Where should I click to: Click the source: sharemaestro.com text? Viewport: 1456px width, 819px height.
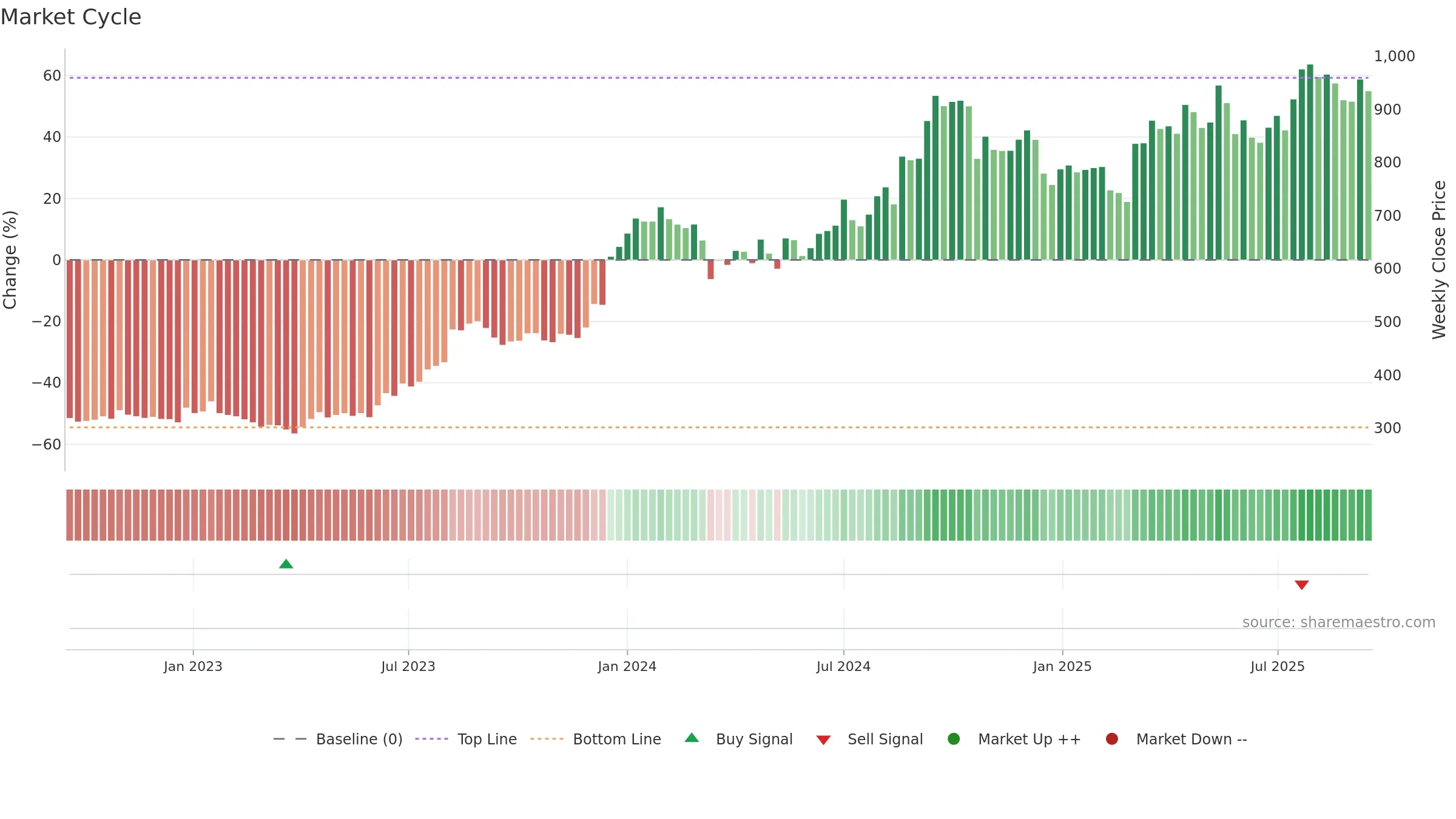(x=1339, y=622)
